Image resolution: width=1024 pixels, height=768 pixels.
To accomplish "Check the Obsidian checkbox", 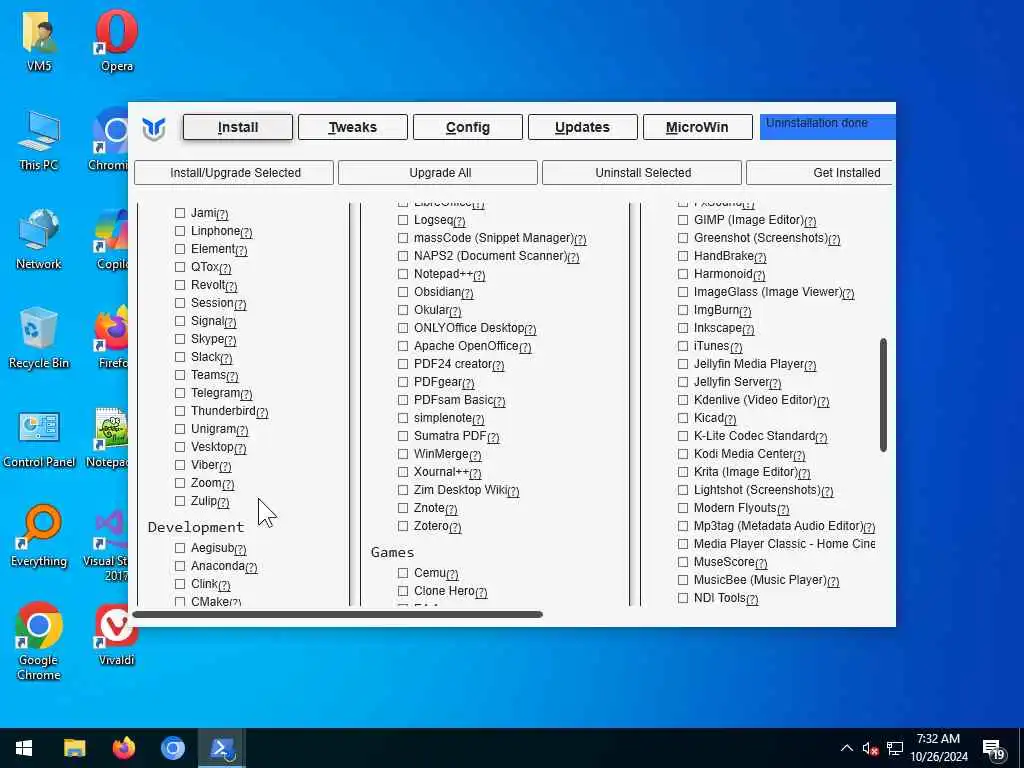I will (x=403, y=292).
